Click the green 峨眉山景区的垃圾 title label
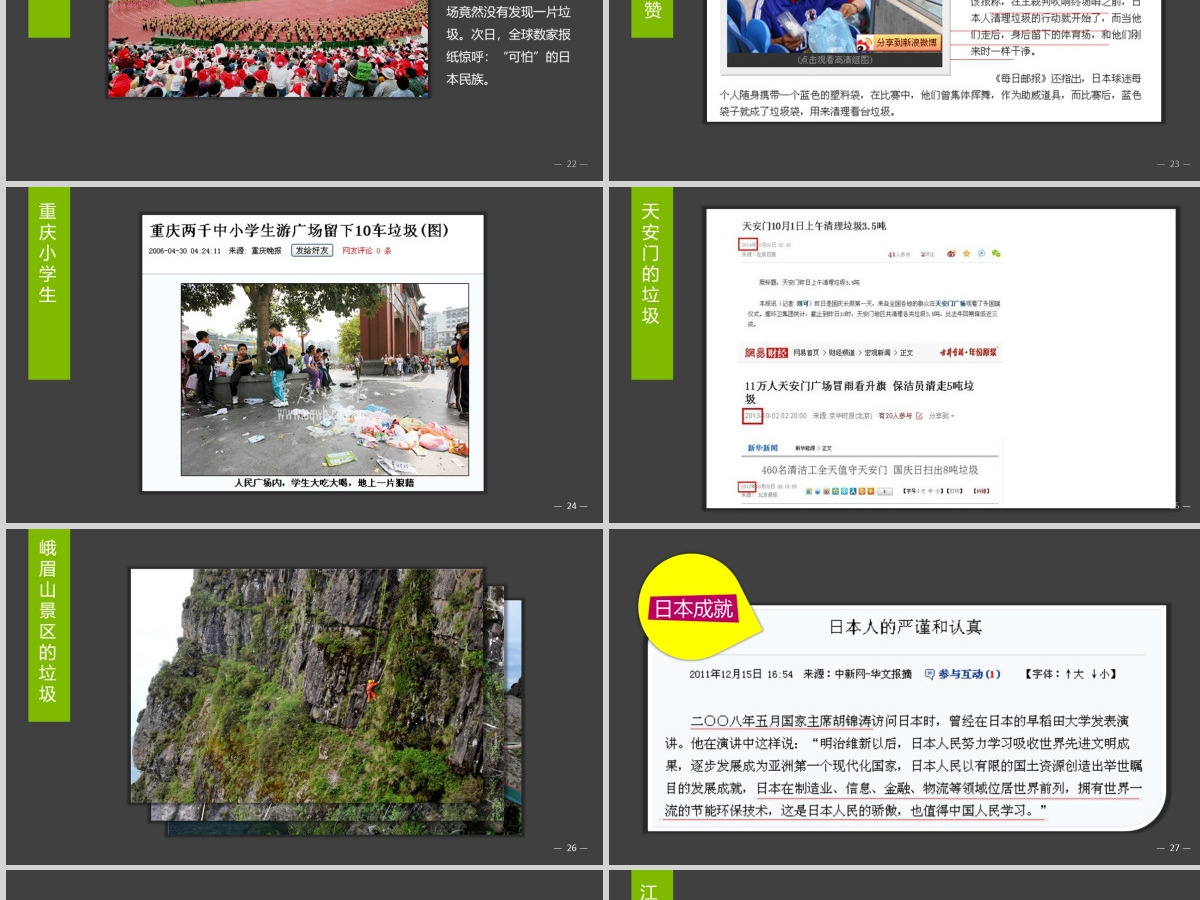 (49, 625)
